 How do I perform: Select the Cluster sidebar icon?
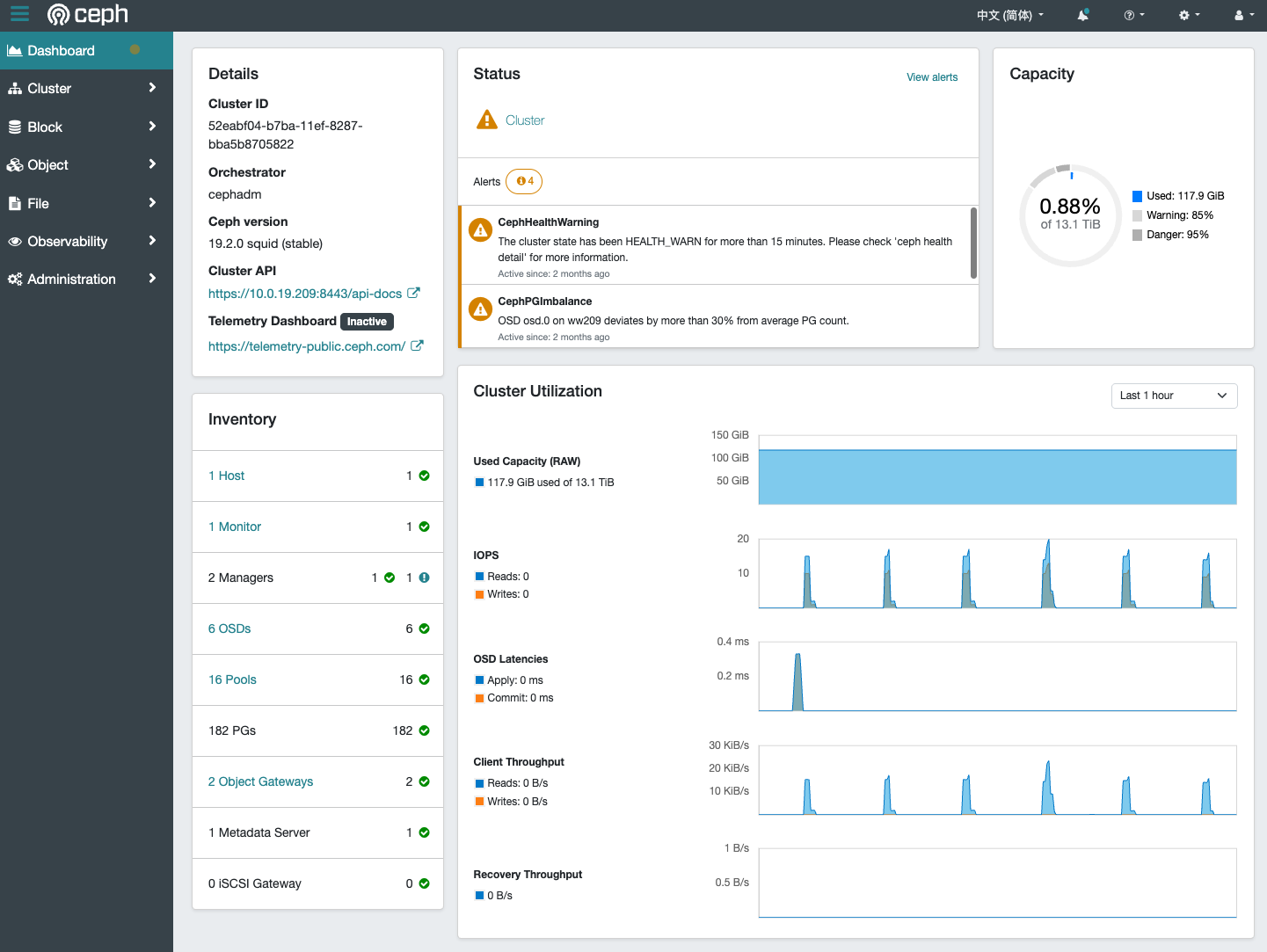[x=13, y=88]
